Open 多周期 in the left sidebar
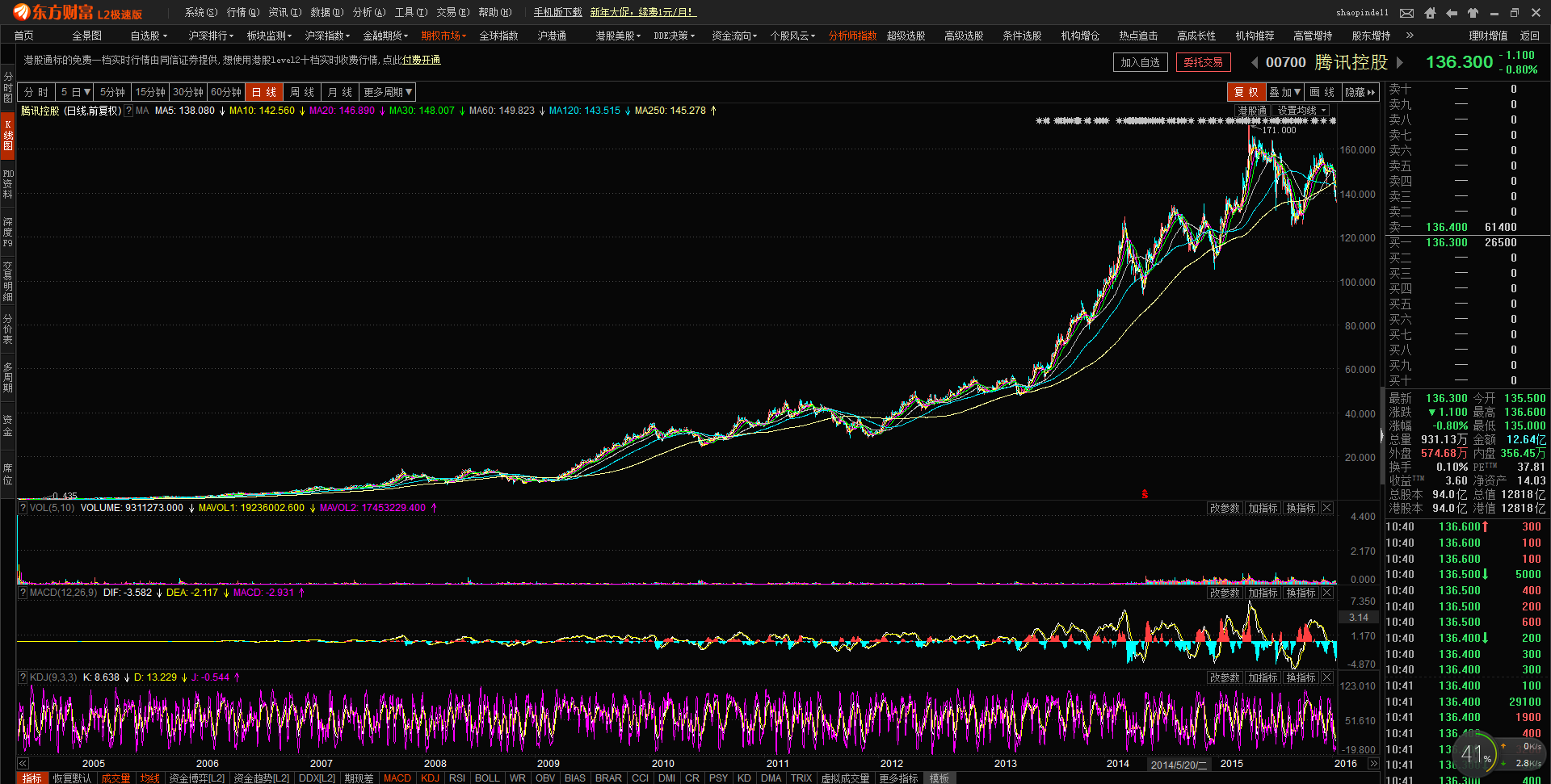The height and width of the screenshot is (784, 1551). click(8, 377)
